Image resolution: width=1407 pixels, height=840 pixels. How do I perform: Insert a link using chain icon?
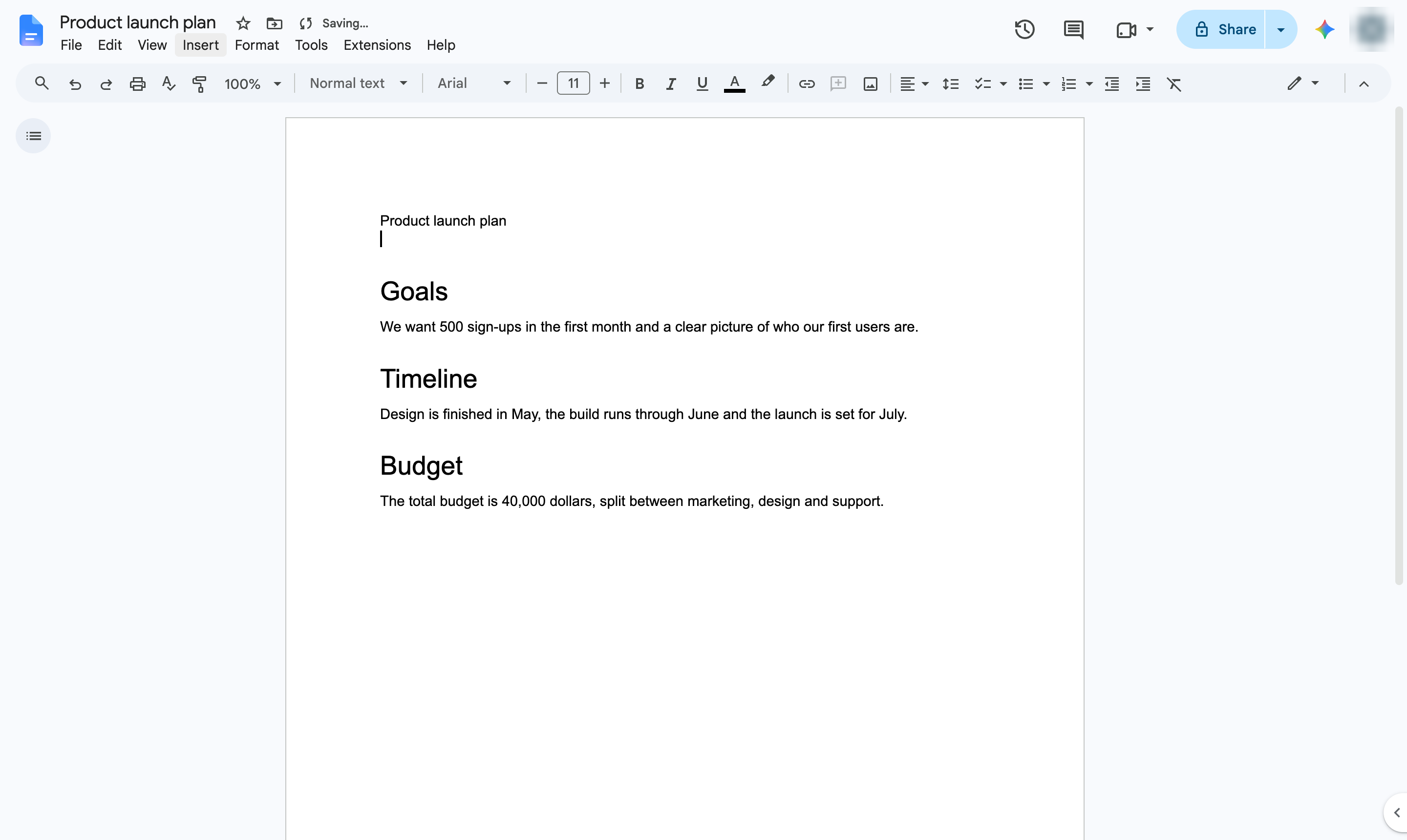pos(806,84)
